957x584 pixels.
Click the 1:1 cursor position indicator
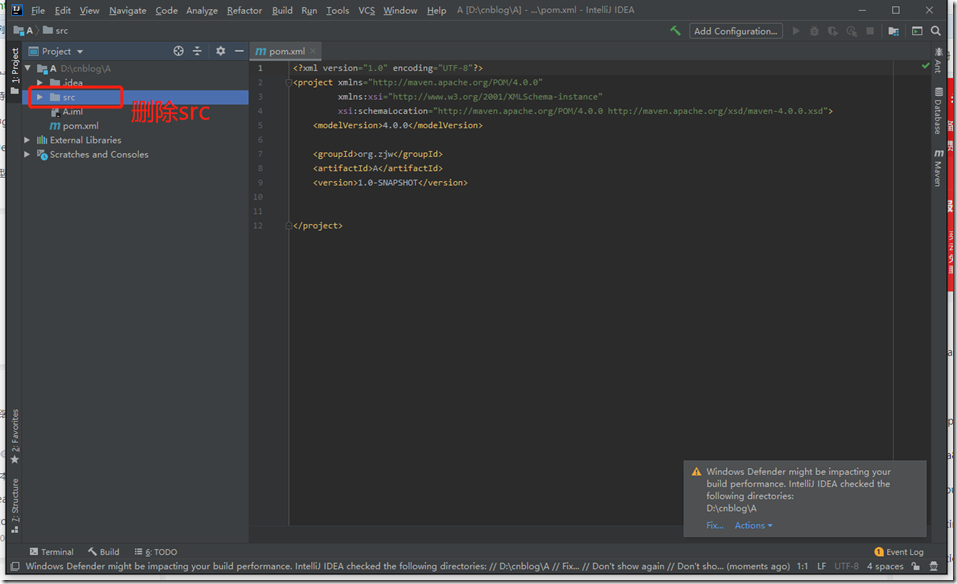pyautogui.click(x=802, y=566)
